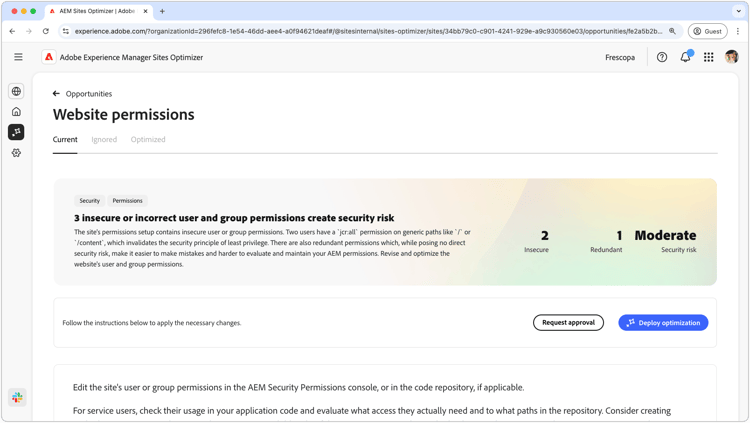Viewport: 750px width, 423px height.
Task: Open the app switcher grid icon
Action: [x=708, y=57]
